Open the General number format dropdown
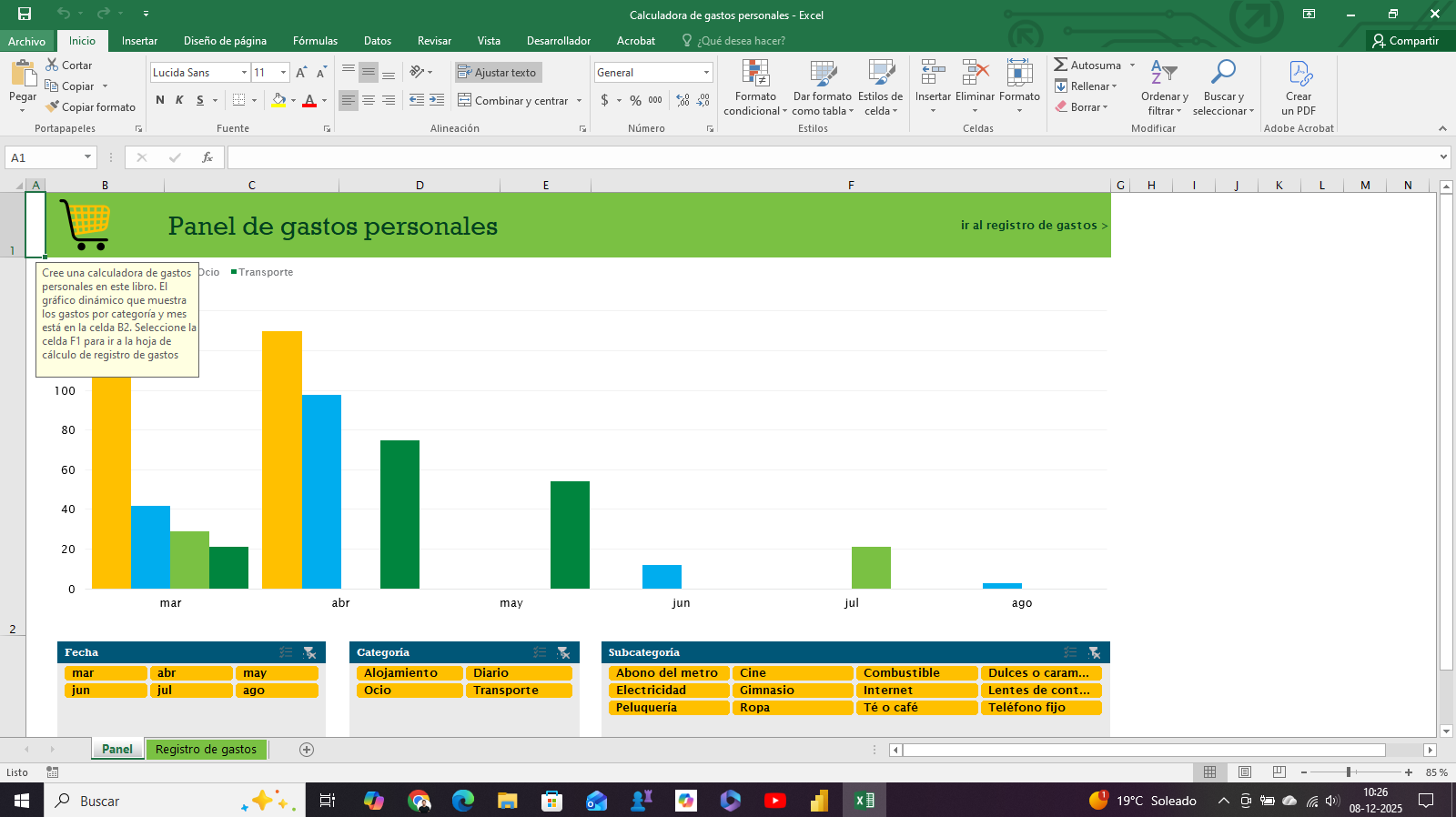 tap(706, 73)
